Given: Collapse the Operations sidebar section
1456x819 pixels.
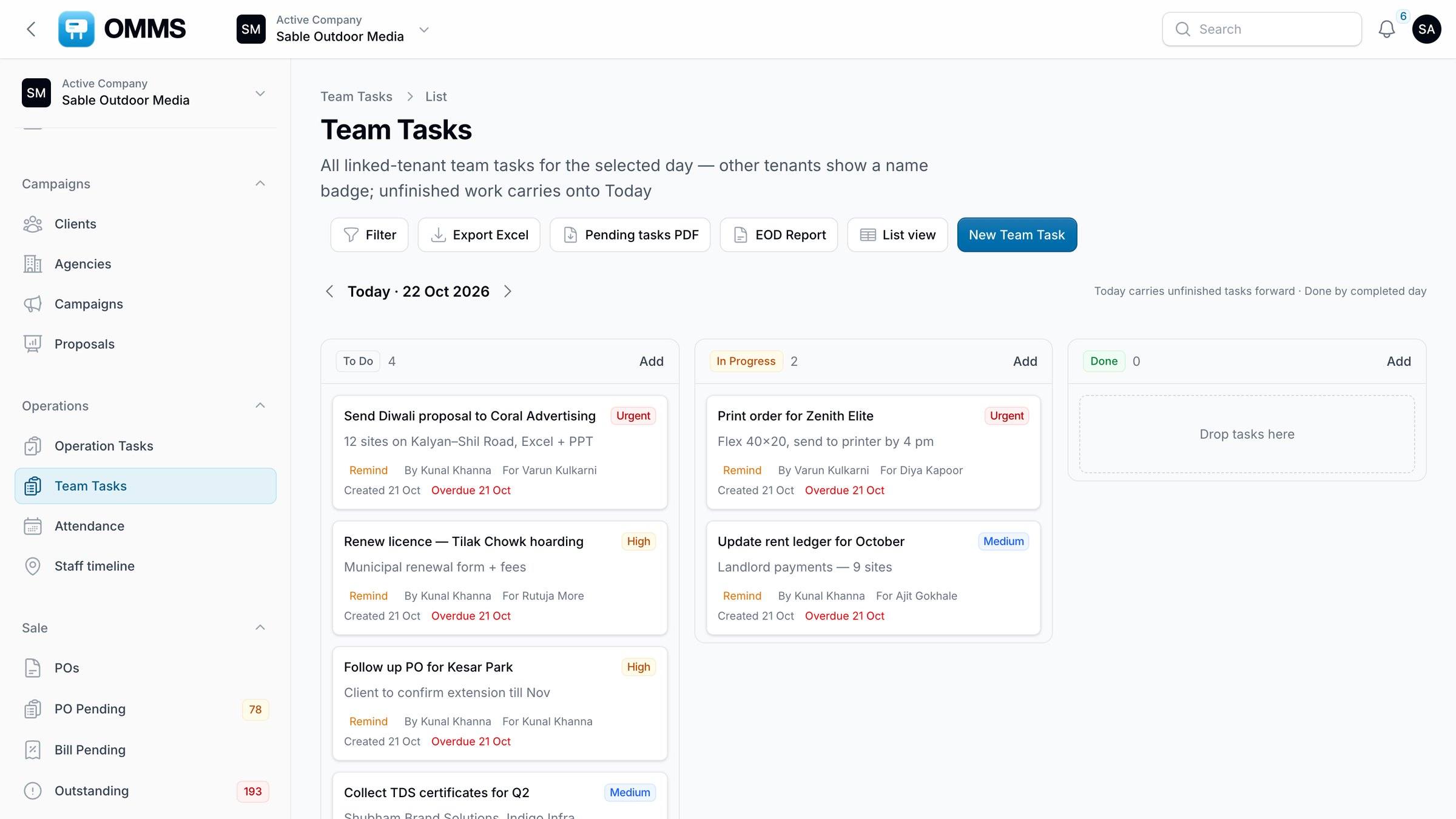Looking at the screenshot, I should click(260, 405).
